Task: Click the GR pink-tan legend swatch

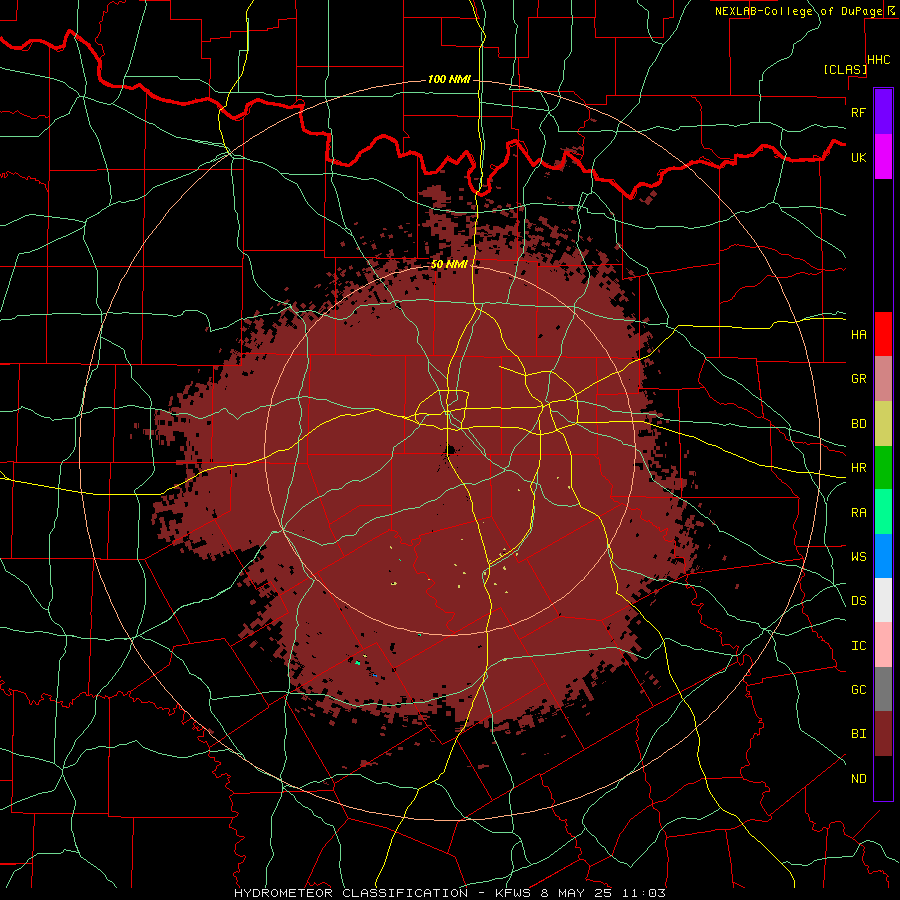Action: (x=883, y=379)
